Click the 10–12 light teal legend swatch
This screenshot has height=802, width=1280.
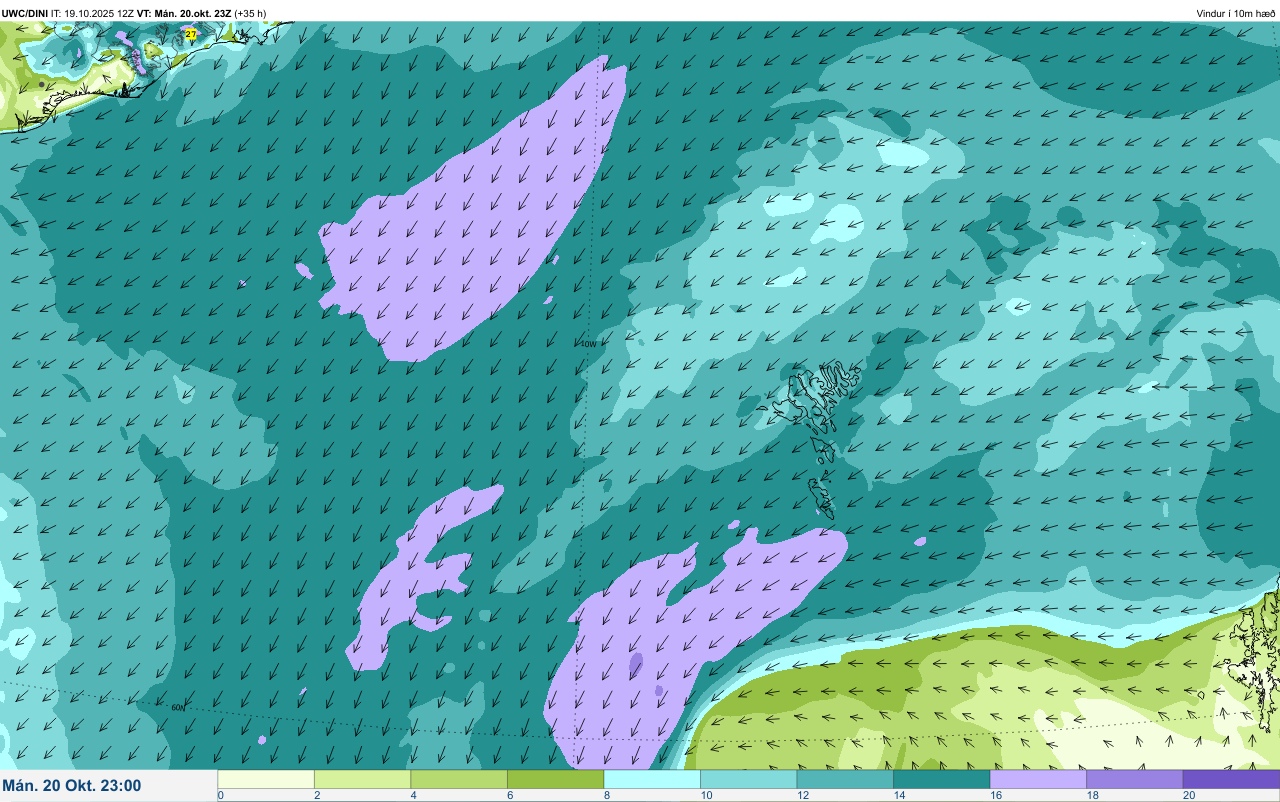[748, 779]
